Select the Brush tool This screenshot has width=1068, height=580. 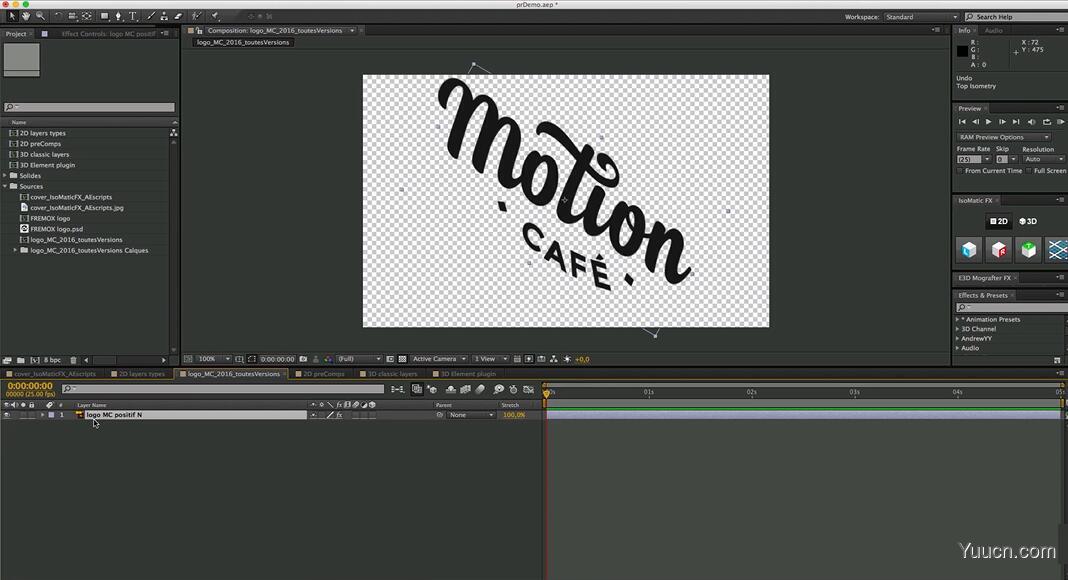tap(151, 16)
